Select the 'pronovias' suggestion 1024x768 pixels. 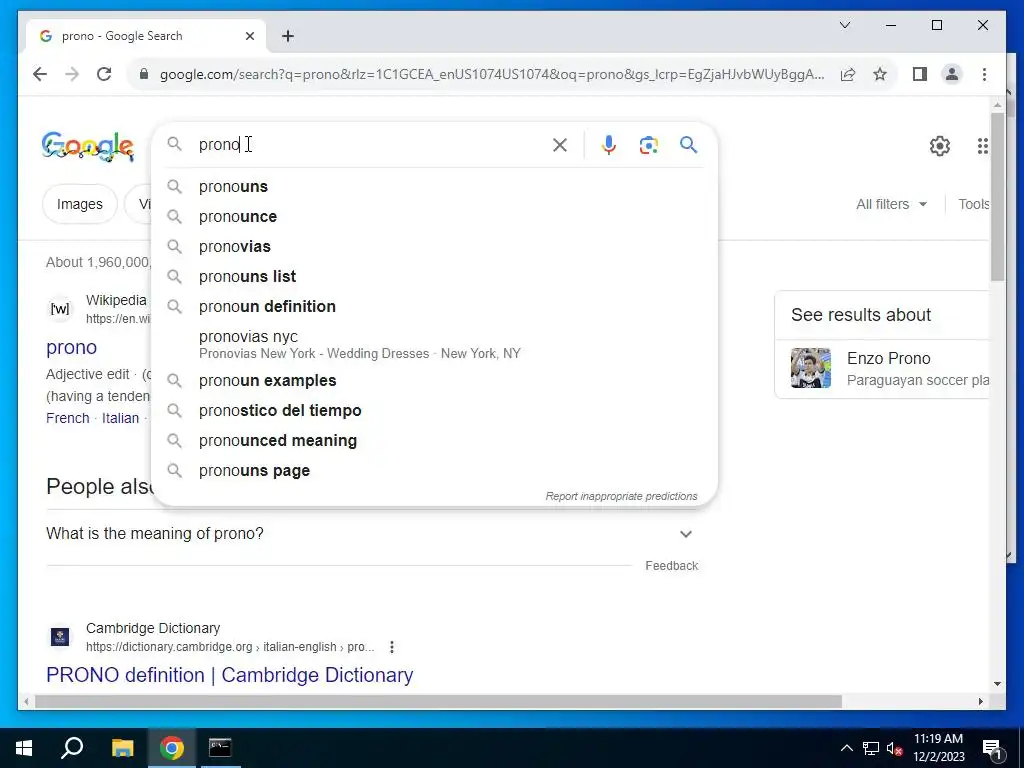(x=434, y=247)
